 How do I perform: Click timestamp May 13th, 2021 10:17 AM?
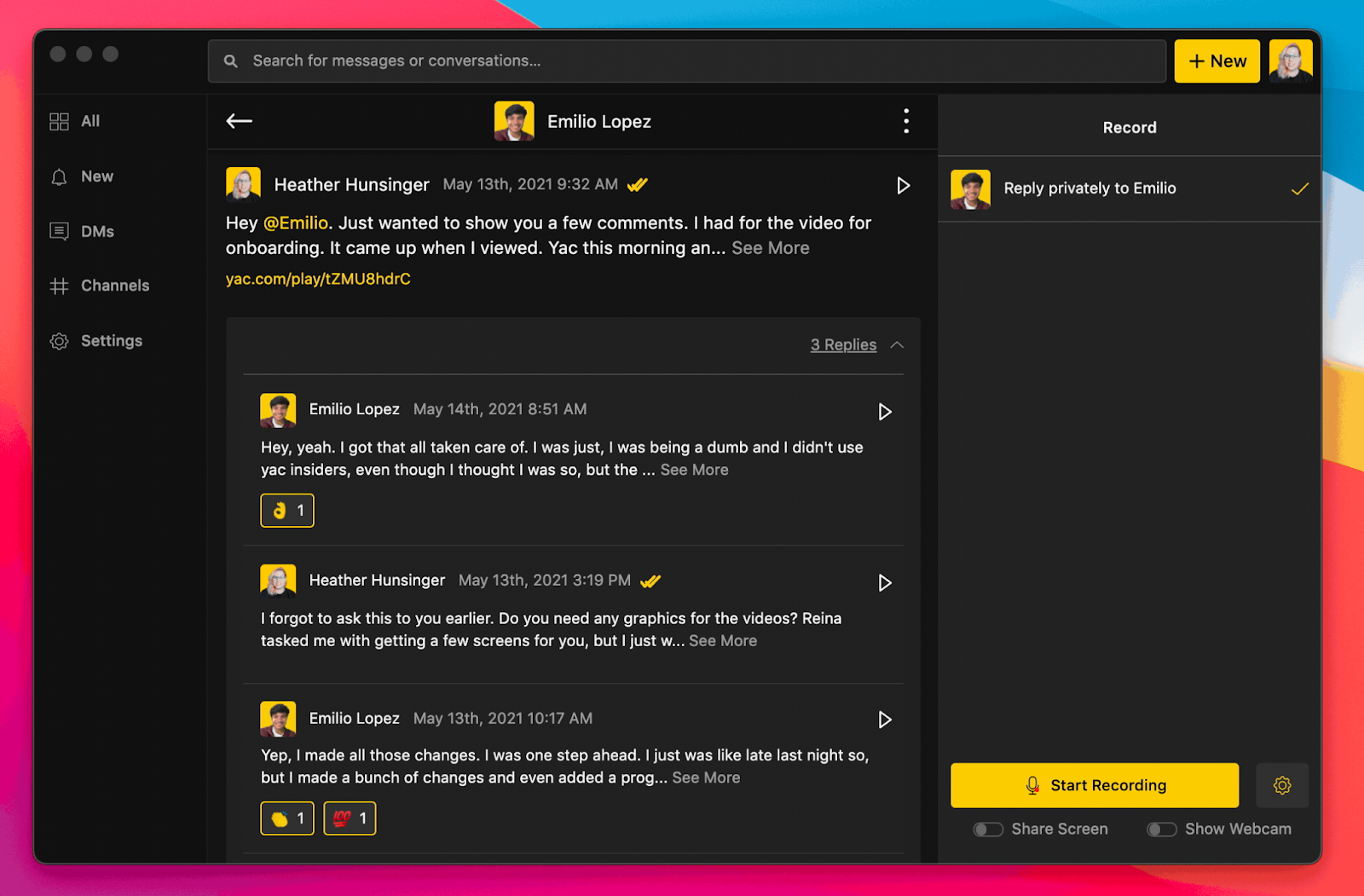tap(503, 719)
